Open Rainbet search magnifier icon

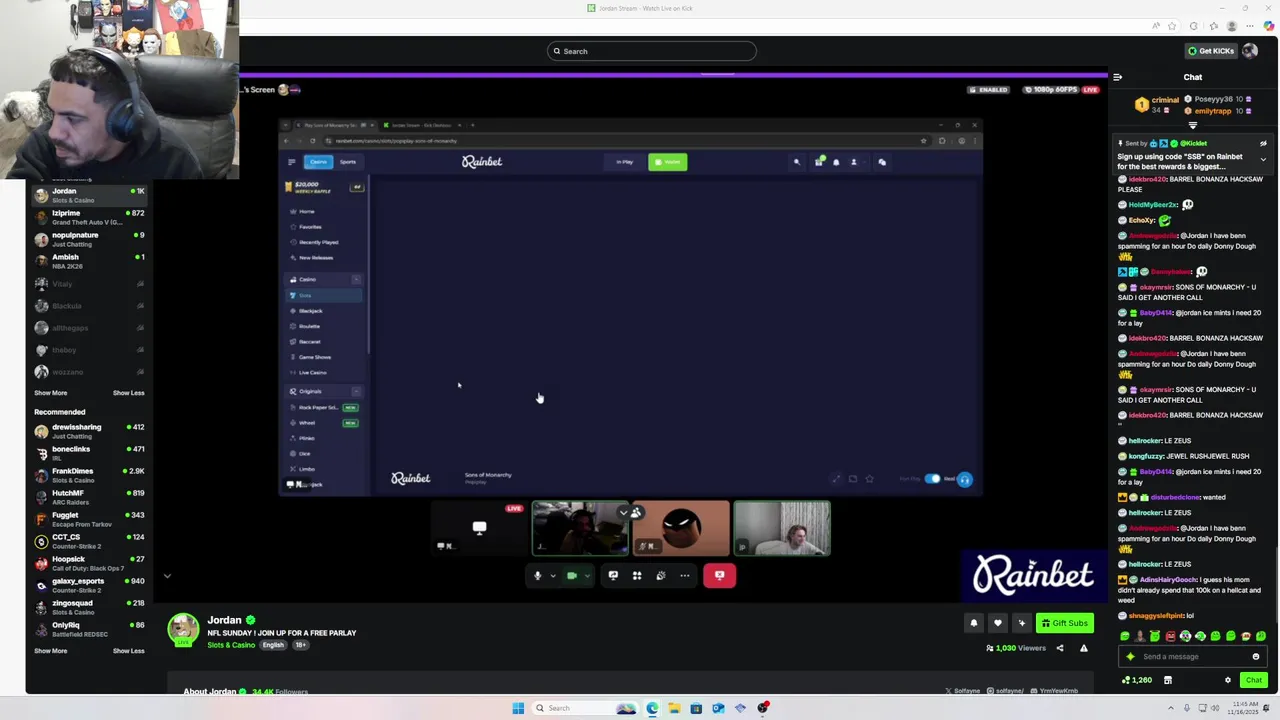[x=797, y=161]
